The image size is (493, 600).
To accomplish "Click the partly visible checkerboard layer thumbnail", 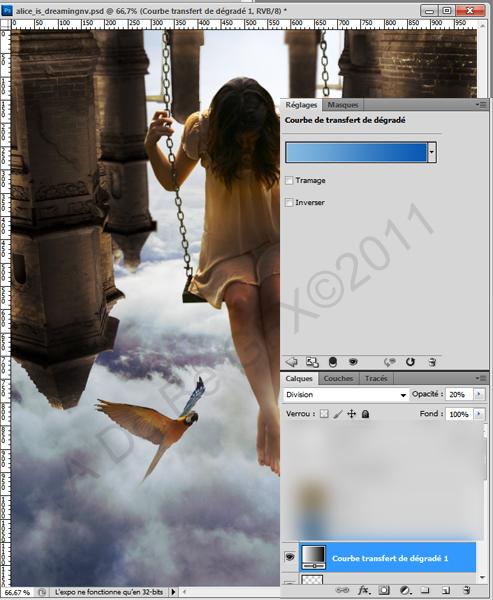I will click(x=312, y=579).
